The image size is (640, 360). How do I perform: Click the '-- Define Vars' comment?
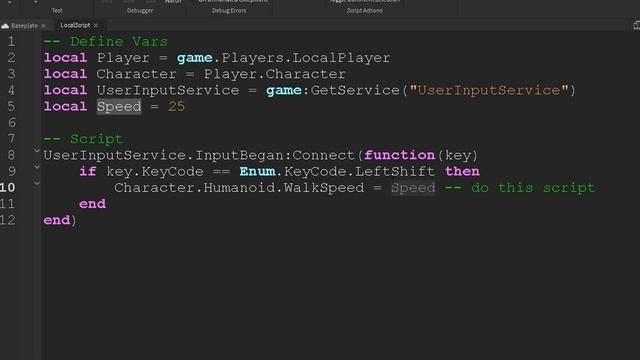[106, 42]
